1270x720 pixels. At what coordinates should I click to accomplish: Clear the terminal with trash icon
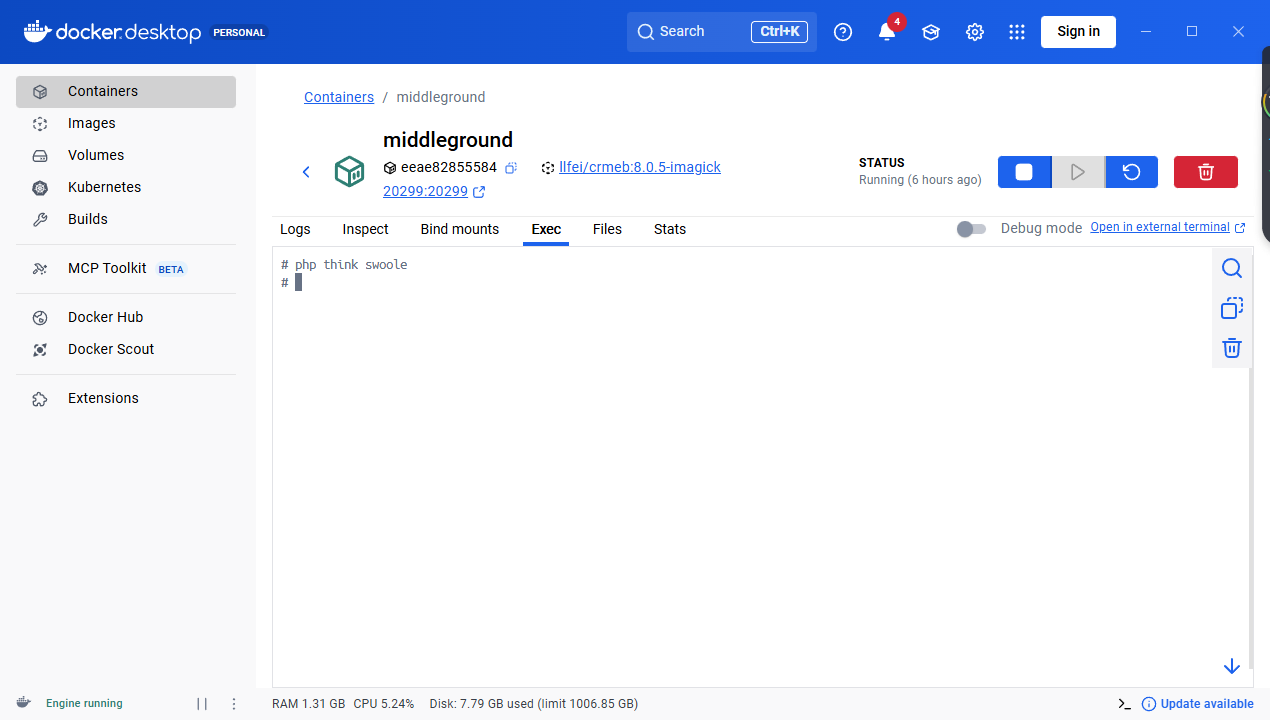(1231, 348)
